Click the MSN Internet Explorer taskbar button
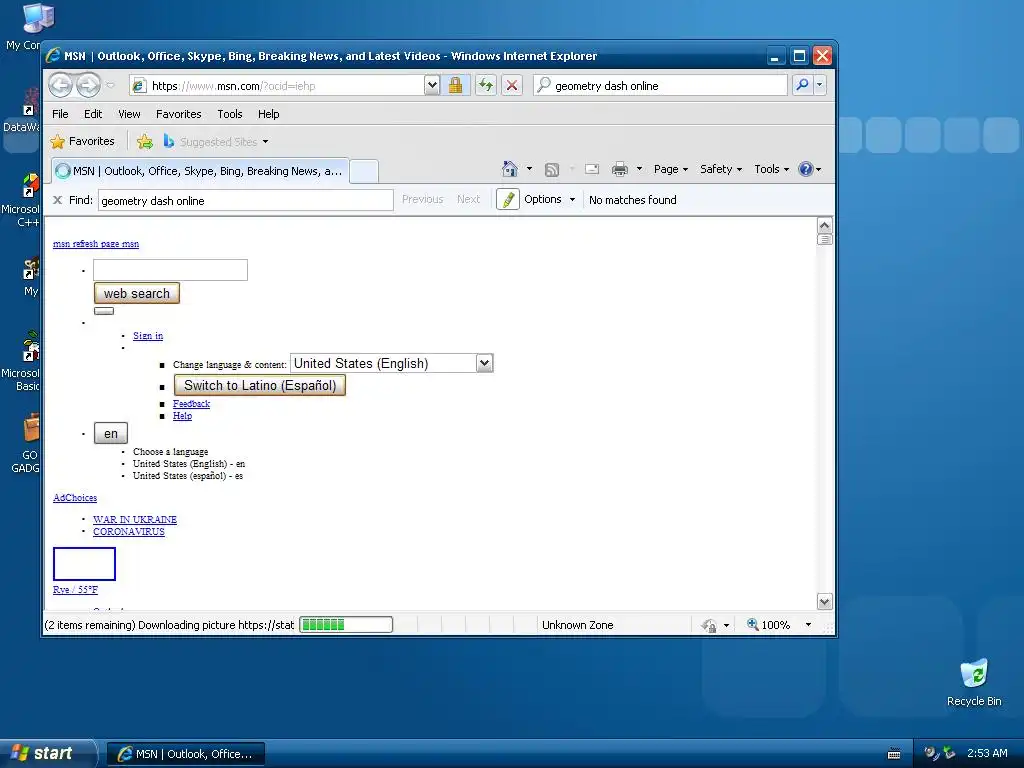Screen dimensions: 1024x768 pyautogui.click(x=186, y=754)
